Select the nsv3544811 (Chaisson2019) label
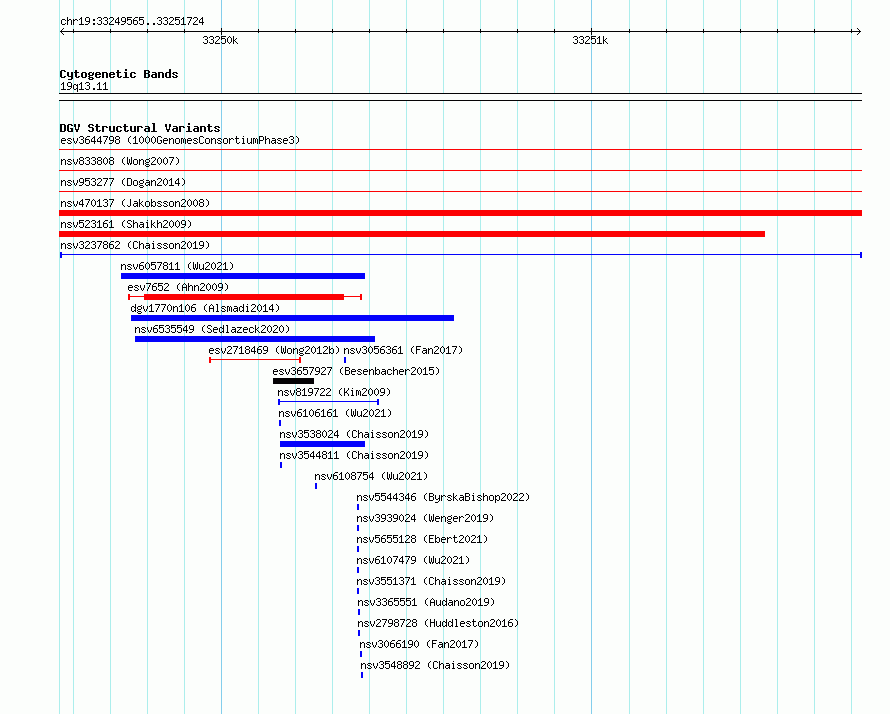The width and height of the screenshot is (890, 714). (354, 455)
